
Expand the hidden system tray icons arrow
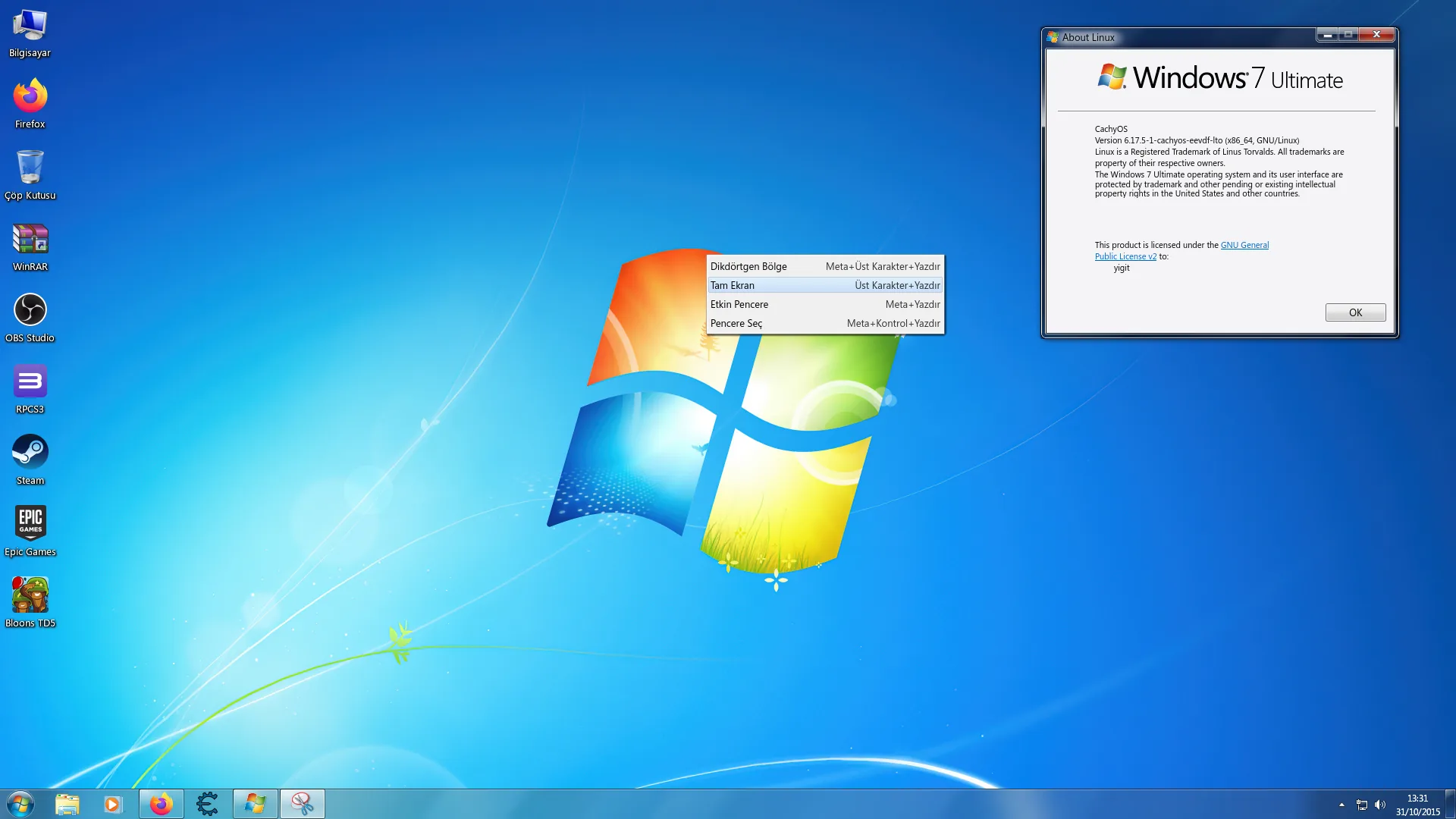pos(1341,805)
